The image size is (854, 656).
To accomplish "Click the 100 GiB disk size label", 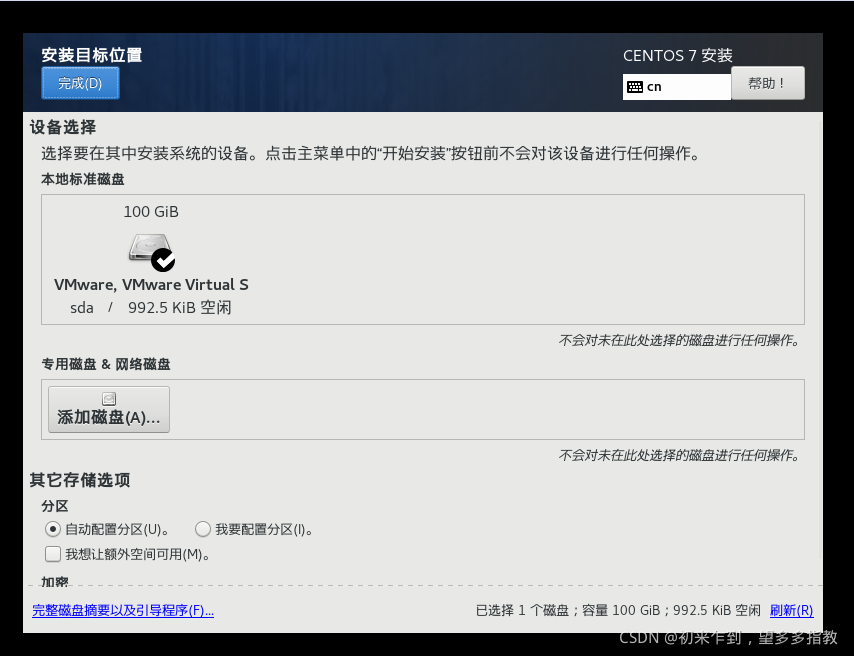I will (x=151, y=211).
